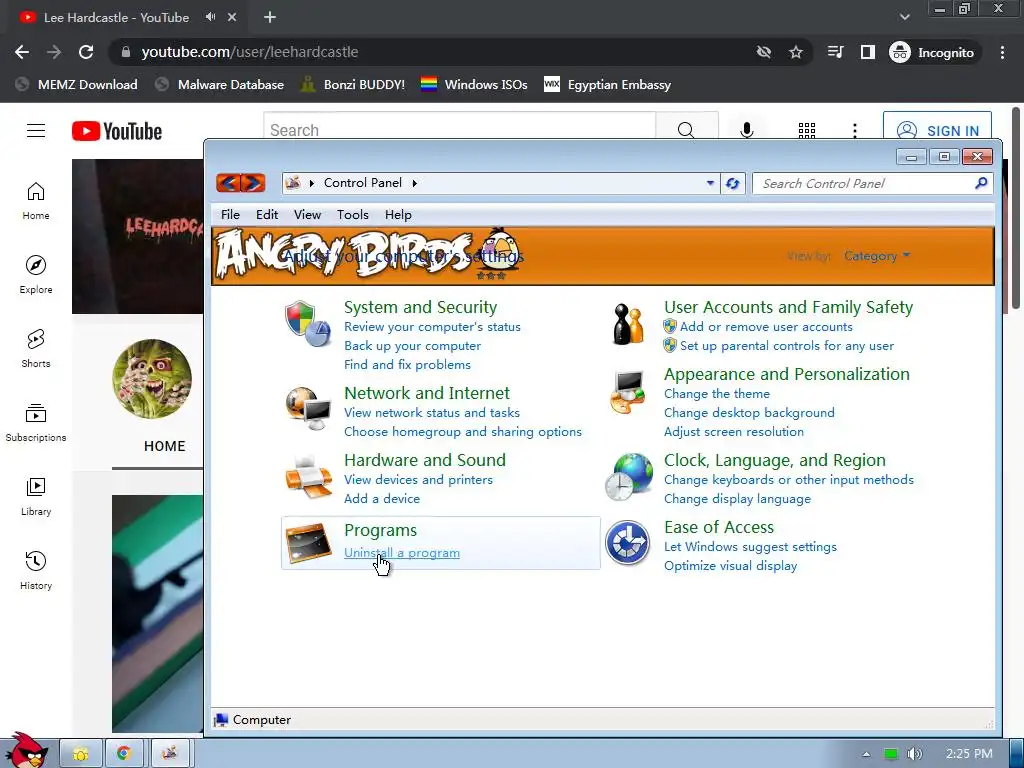Click the Control Panel back arrow

228,183
